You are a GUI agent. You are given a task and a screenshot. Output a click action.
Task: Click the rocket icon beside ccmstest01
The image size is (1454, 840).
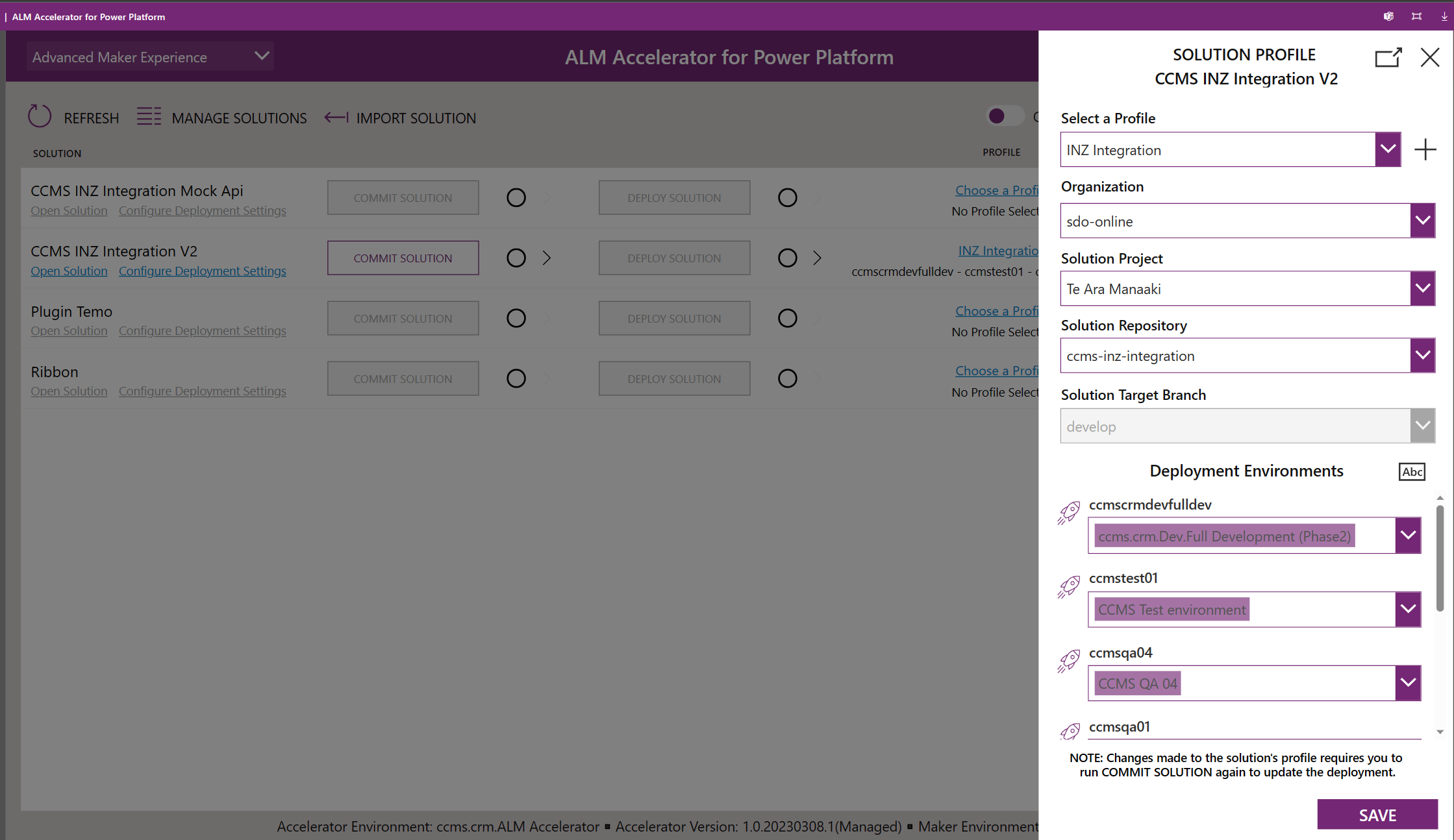click(1069, 586)
